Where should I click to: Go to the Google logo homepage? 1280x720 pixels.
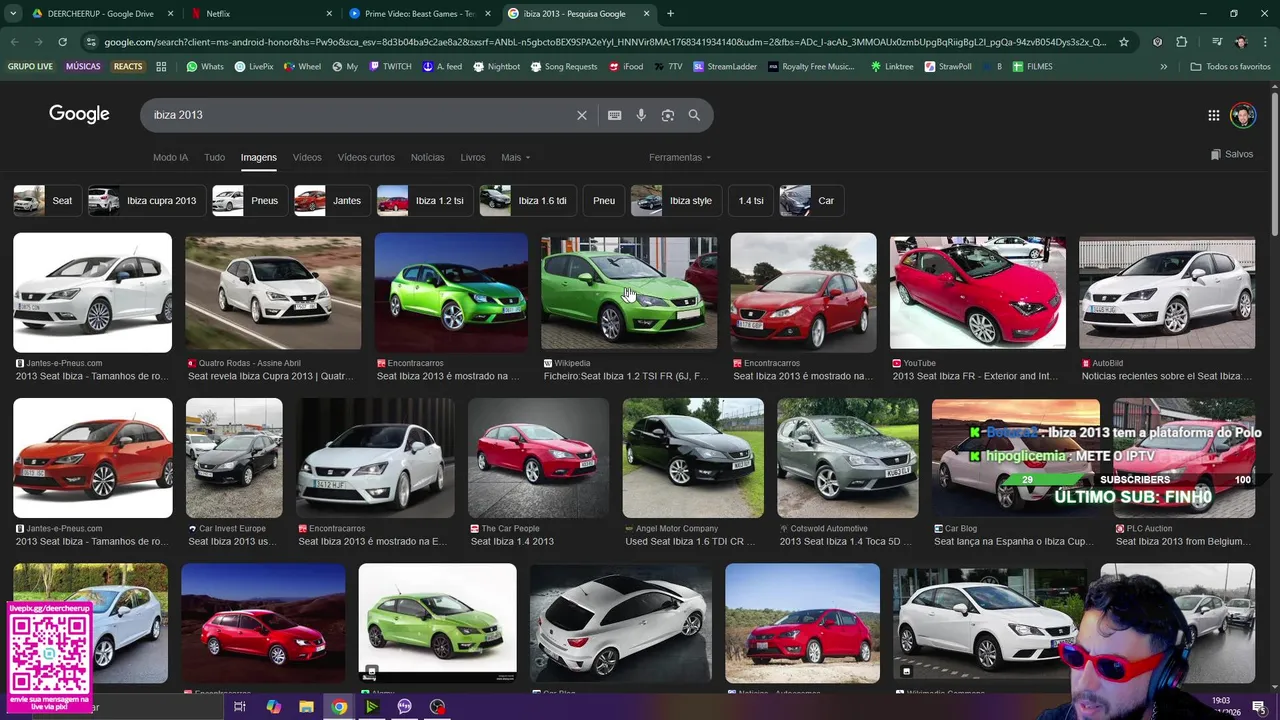click(79, 114)
